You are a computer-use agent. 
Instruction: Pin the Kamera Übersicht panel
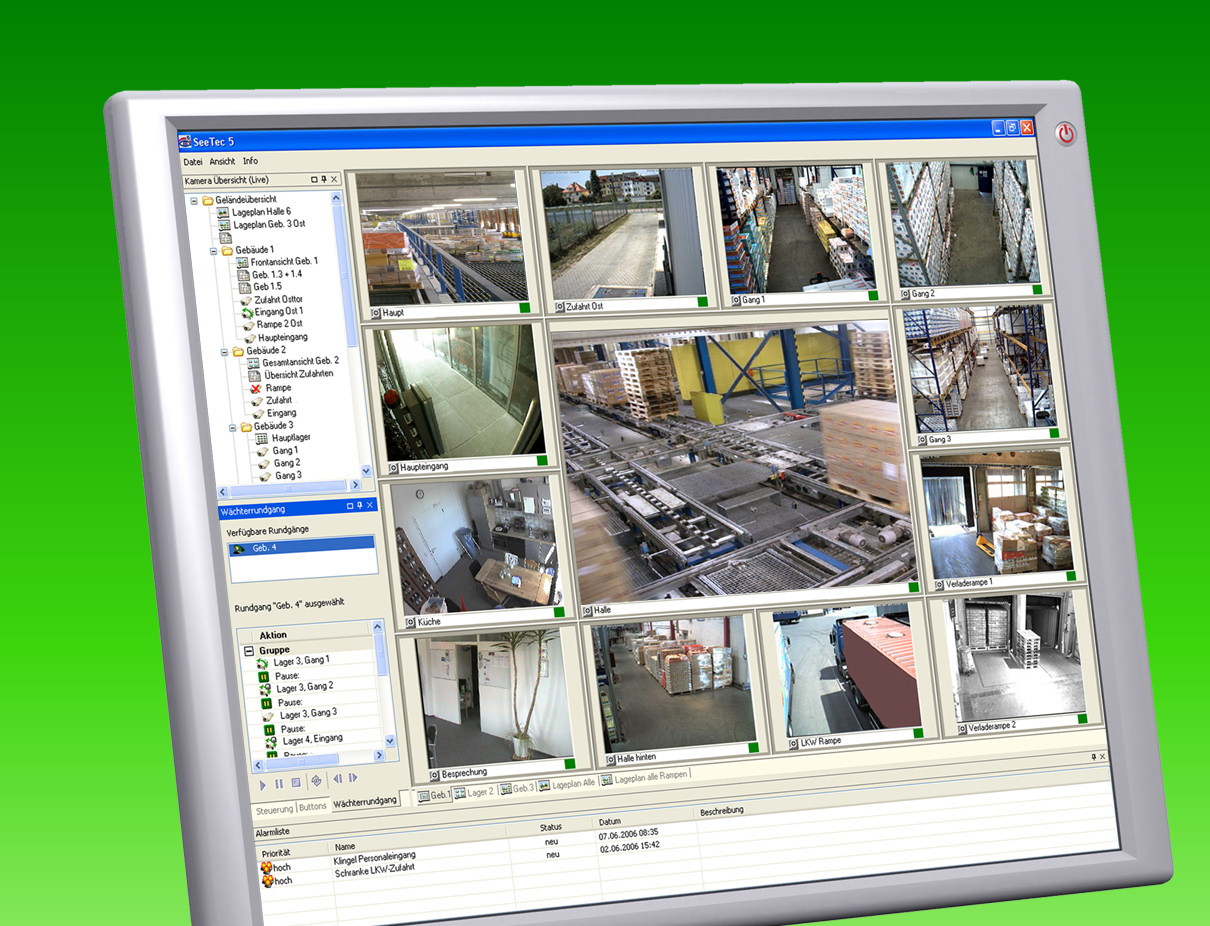tap(323, 179)
